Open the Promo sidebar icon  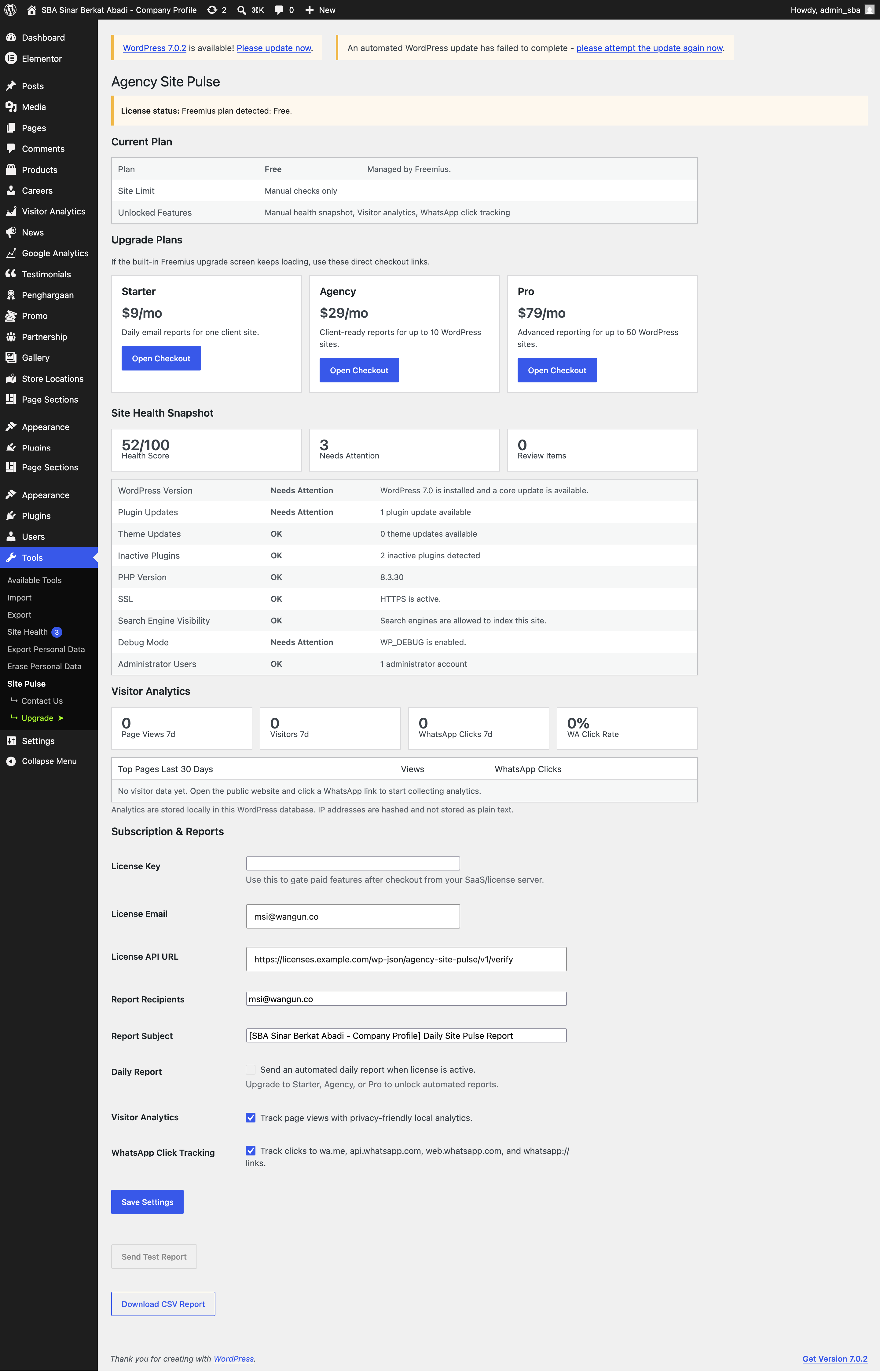(x=11, y=316)
